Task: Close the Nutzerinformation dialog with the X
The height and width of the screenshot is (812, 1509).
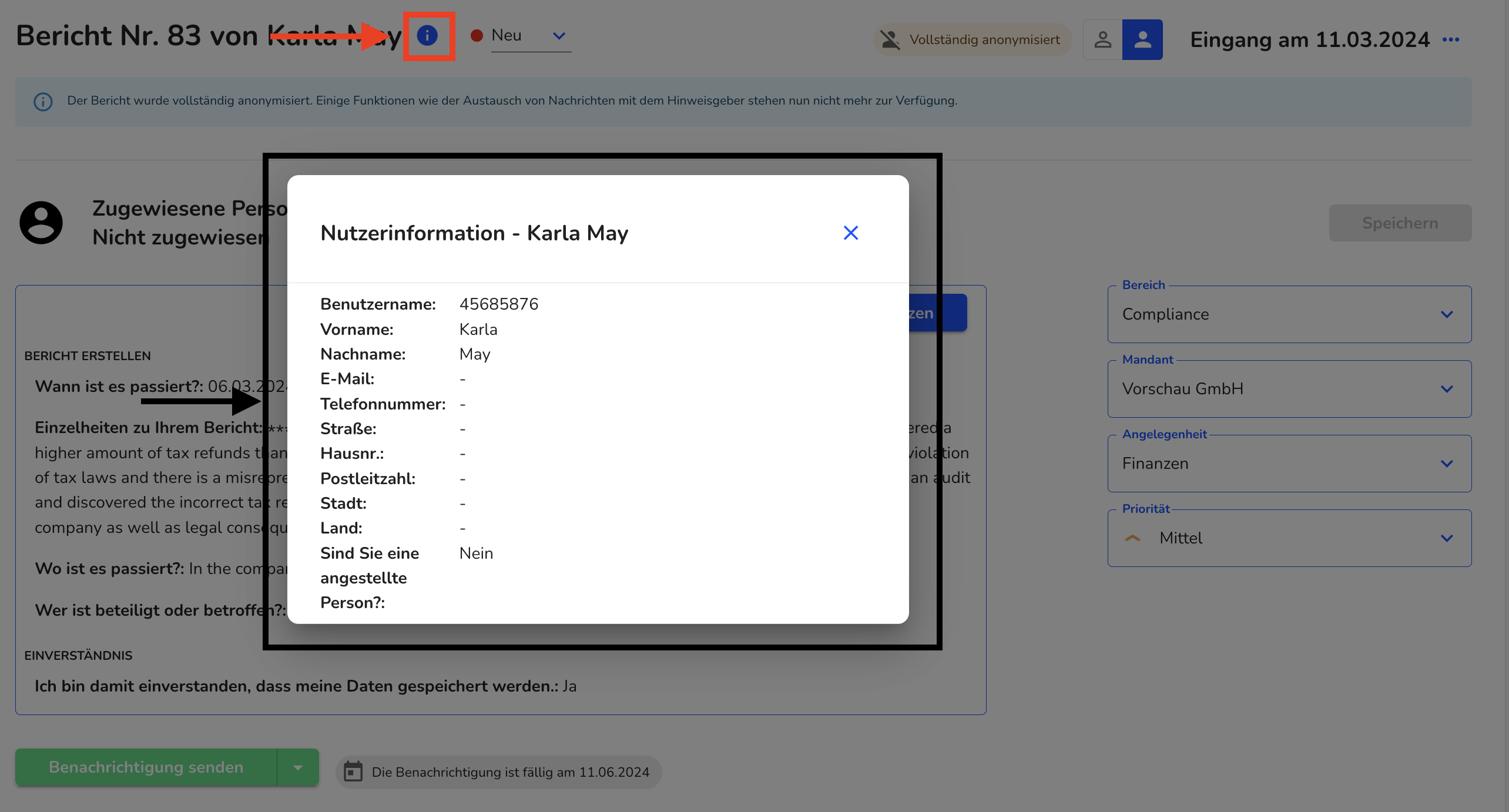Action: pos(850,233)
